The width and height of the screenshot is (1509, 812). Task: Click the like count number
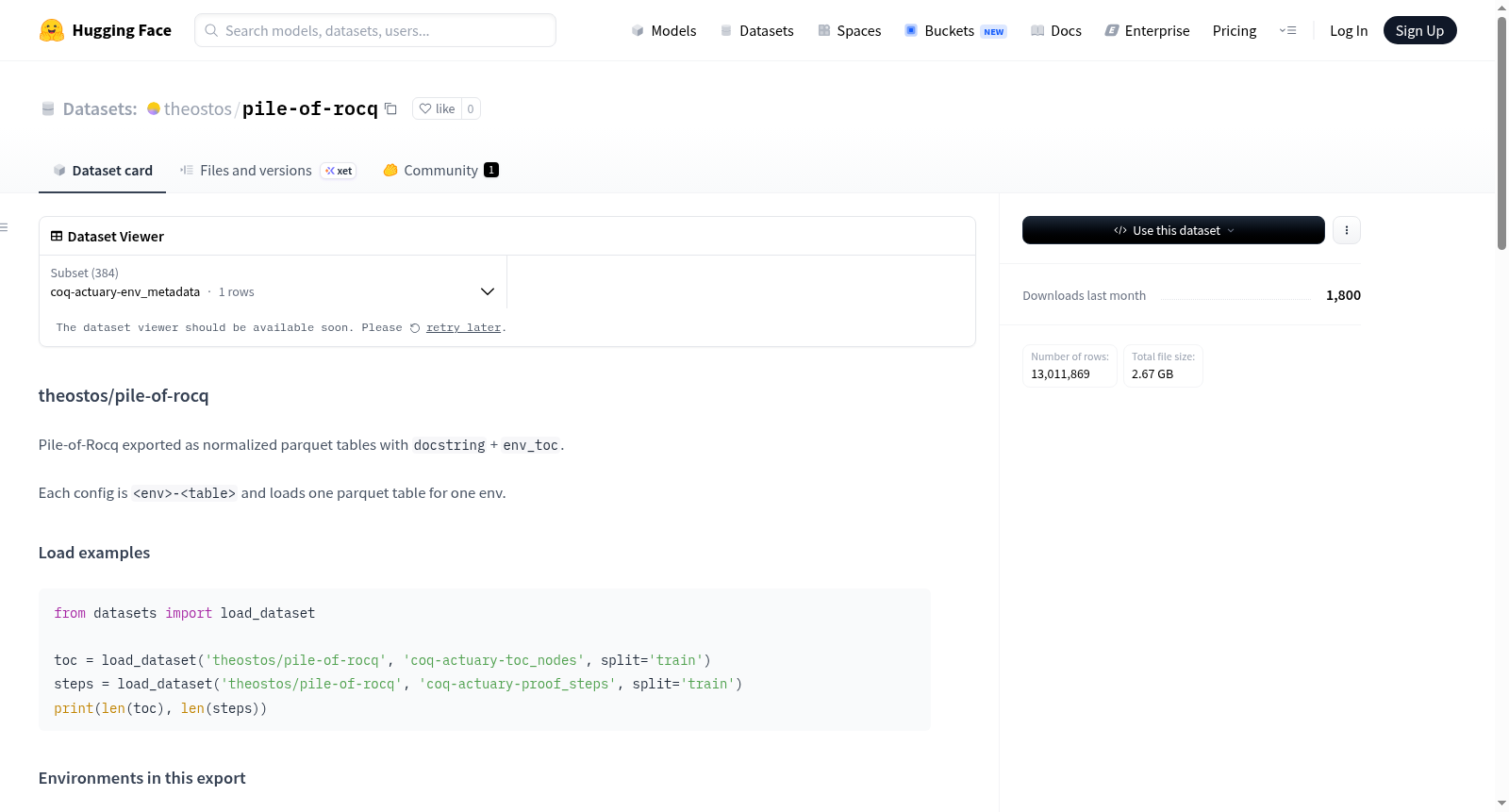471,108
